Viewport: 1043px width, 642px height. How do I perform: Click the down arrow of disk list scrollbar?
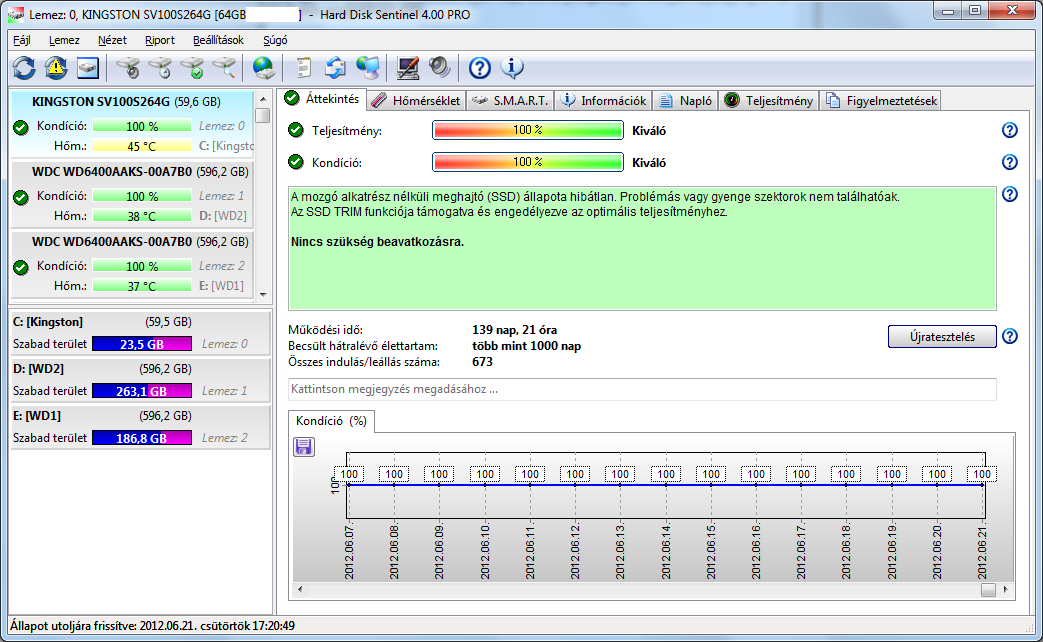pos(263,294)
